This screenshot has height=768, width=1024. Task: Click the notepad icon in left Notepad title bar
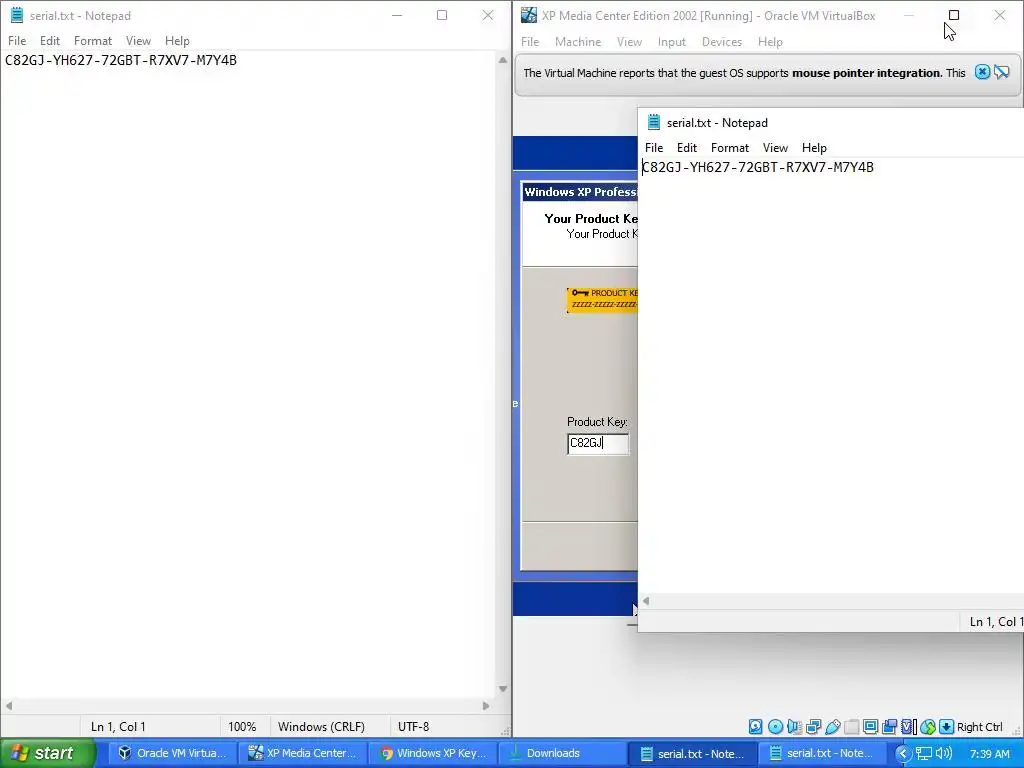17,15
